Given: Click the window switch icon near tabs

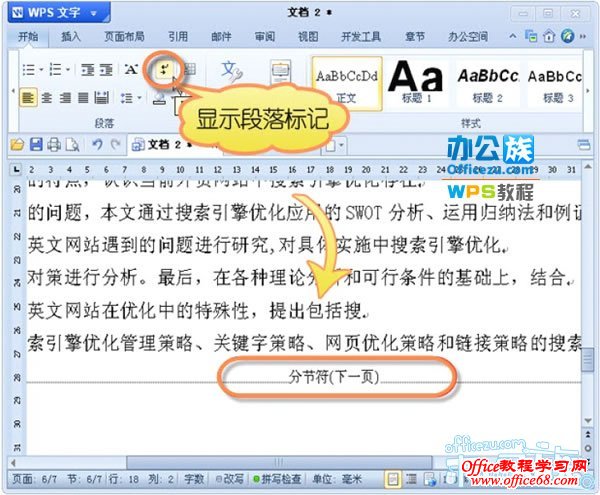Looking at the screenshot, I should click(531, 36).
